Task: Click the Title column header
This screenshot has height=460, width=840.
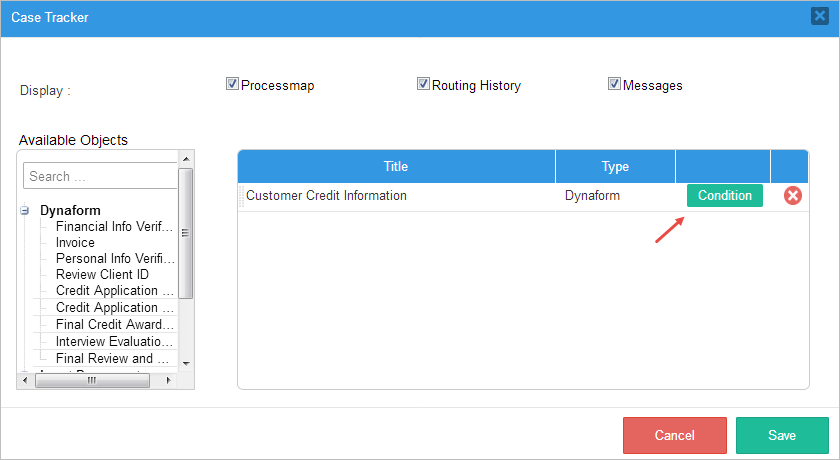Action: click(x=396, y=167)
